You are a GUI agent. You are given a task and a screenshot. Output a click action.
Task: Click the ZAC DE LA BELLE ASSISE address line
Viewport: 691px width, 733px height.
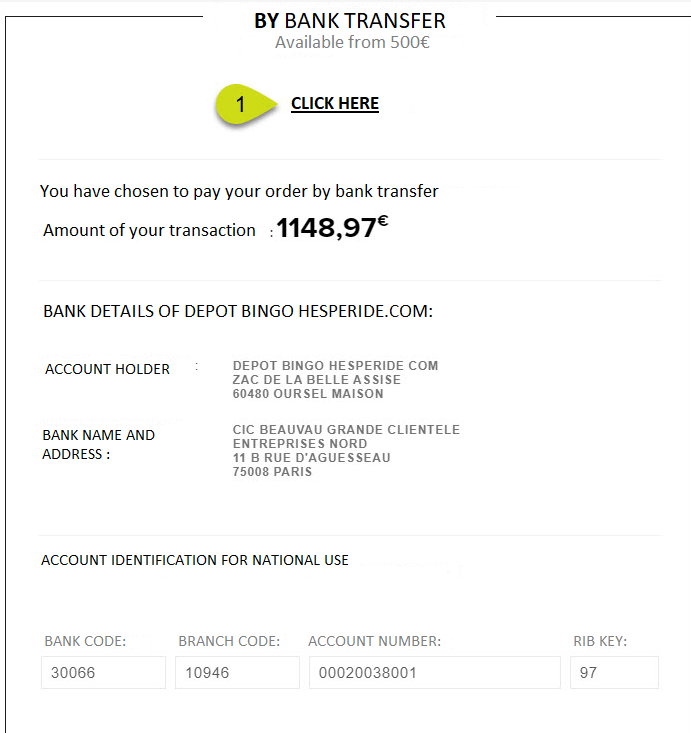[317, 380]
